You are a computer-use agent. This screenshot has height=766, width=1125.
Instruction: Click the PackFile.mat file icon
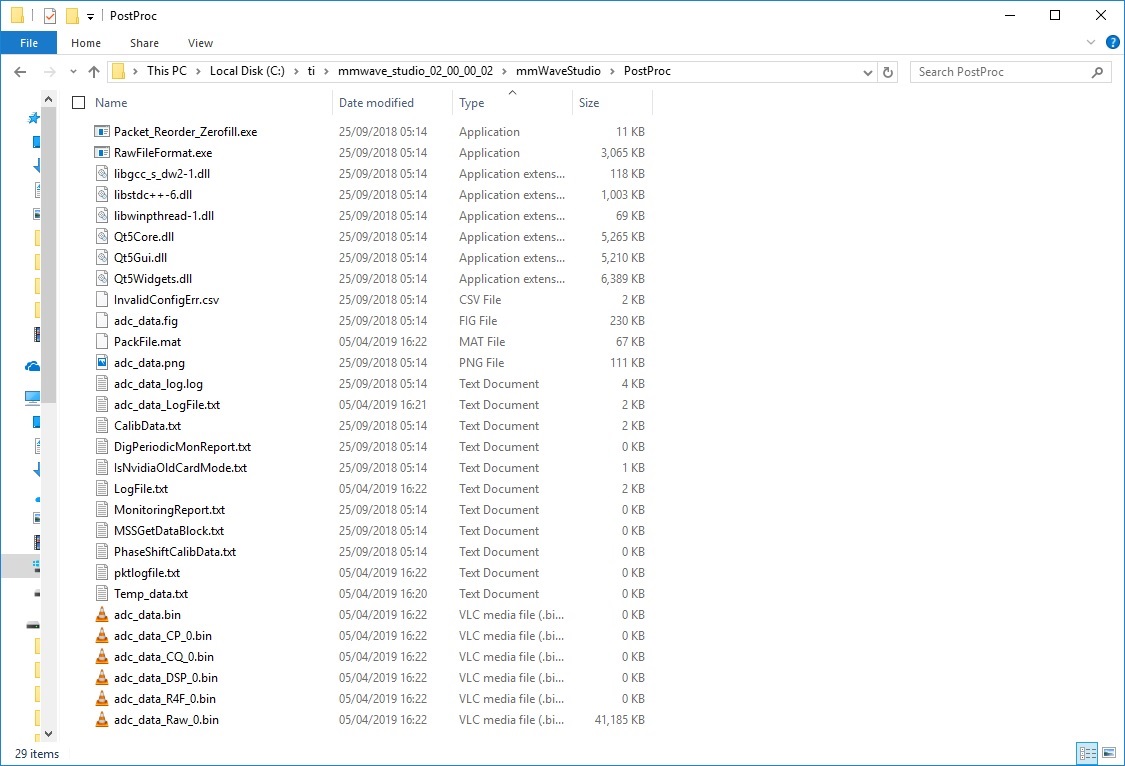pos(102,342)
